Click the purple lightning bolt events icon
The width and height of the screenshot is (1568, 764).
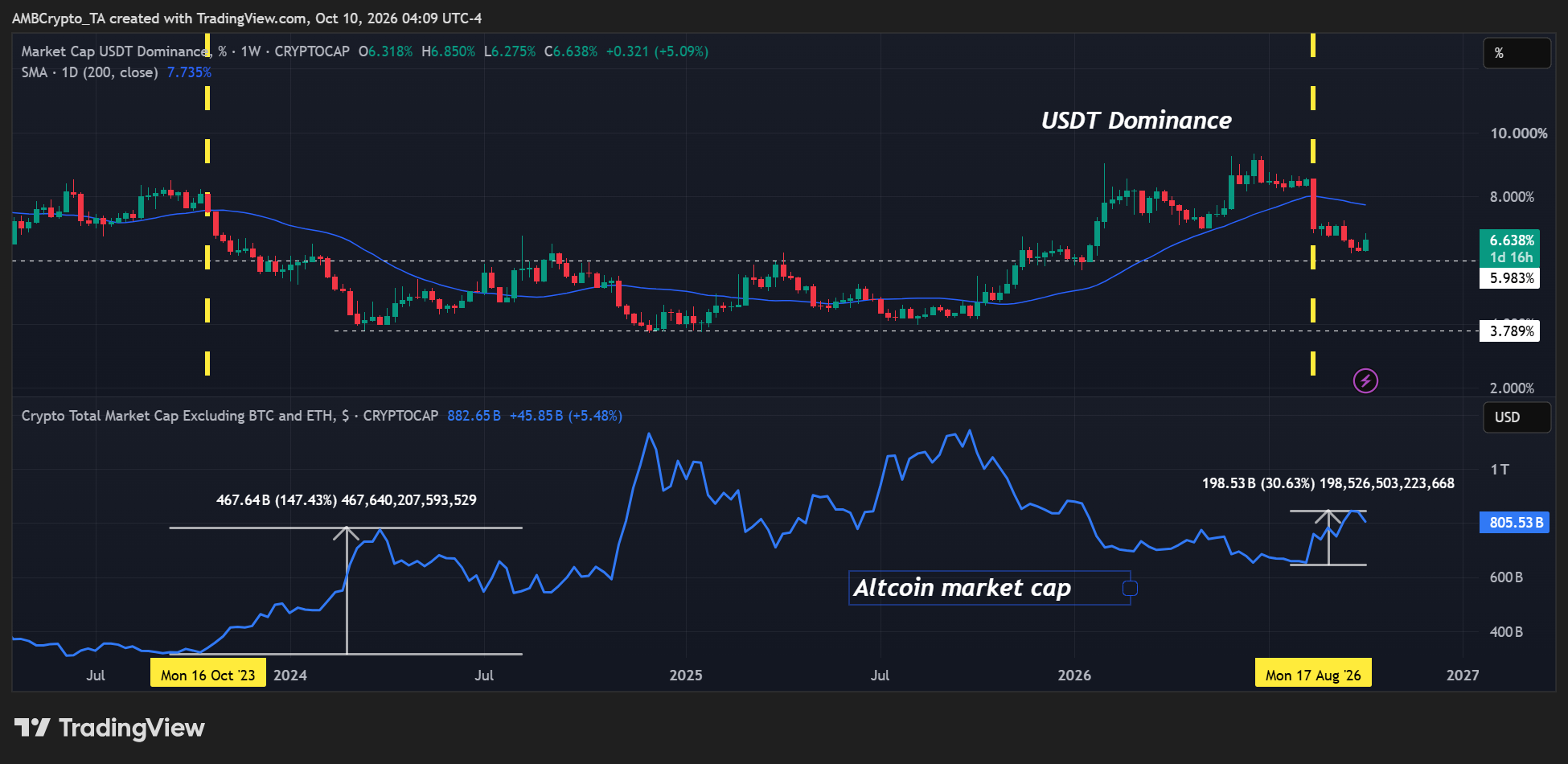tap(1365, 380)
